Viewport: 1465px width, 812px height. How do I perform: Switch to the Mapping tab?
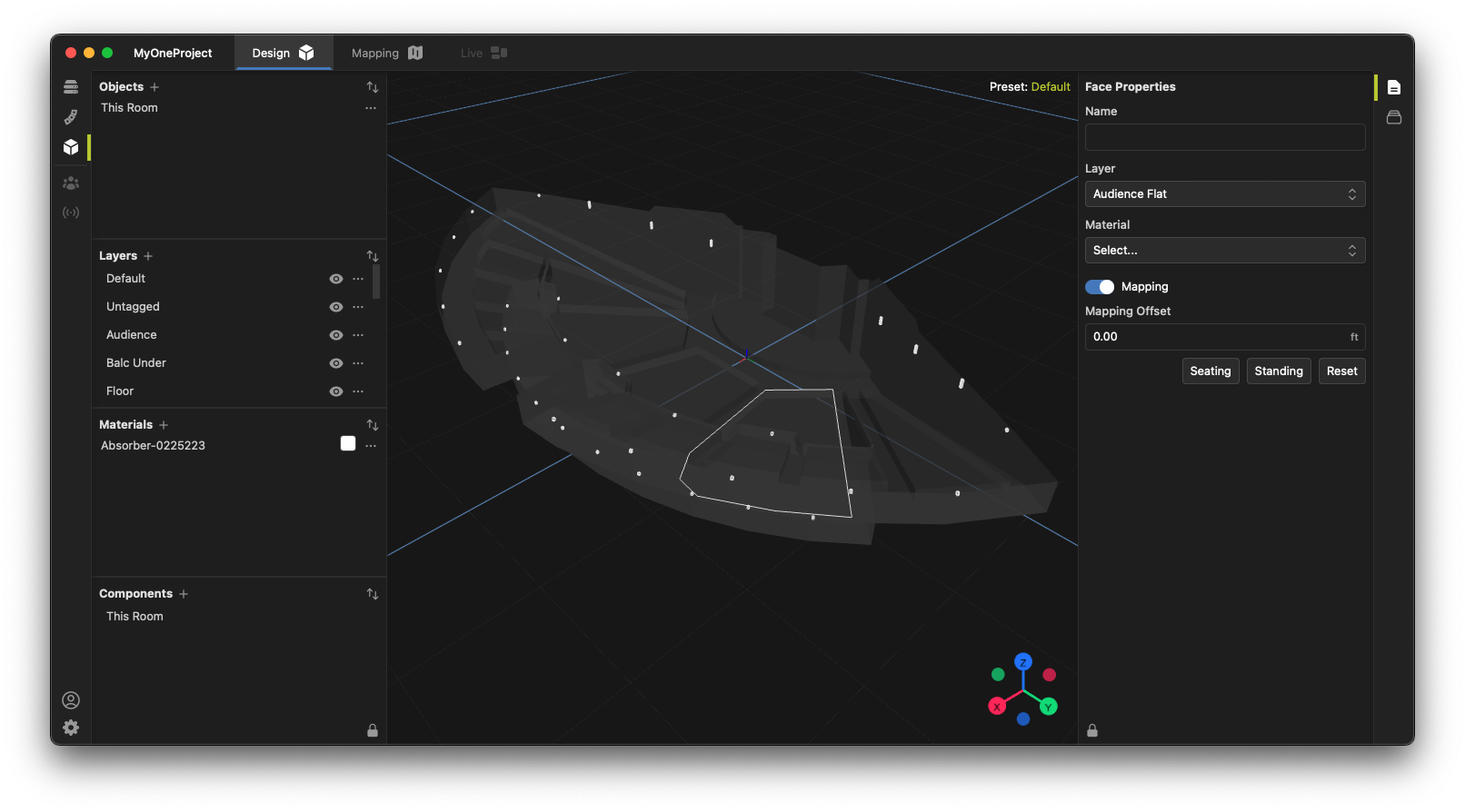(x=386, y=54)
